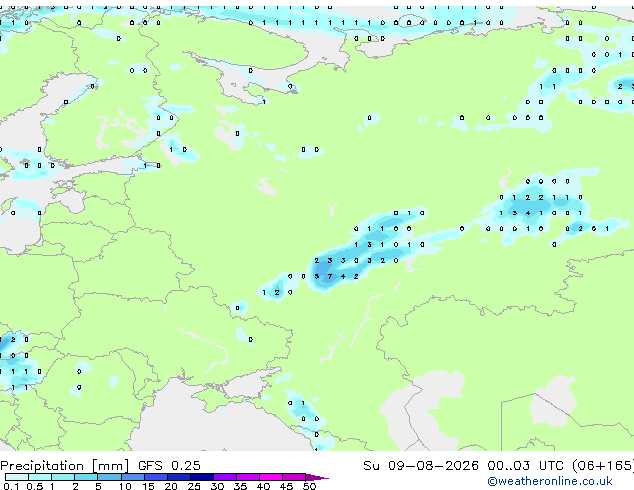This screenshot has width=634, height=490.
Task: Click the '30' legend scale label
Action: (x=217, y=486)
